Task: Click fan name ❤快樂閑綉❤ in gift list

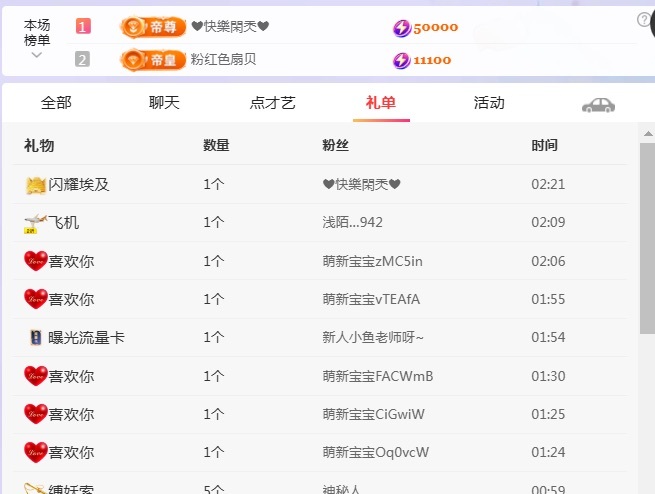Action: 362,184
